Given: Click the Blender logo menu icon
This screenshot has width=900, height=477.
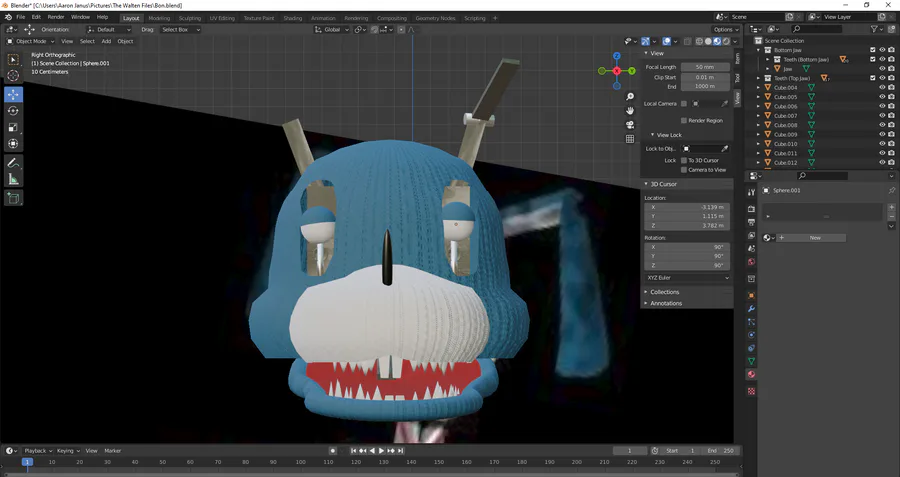Looking at the screenshot, I should (x=7, y=17).
